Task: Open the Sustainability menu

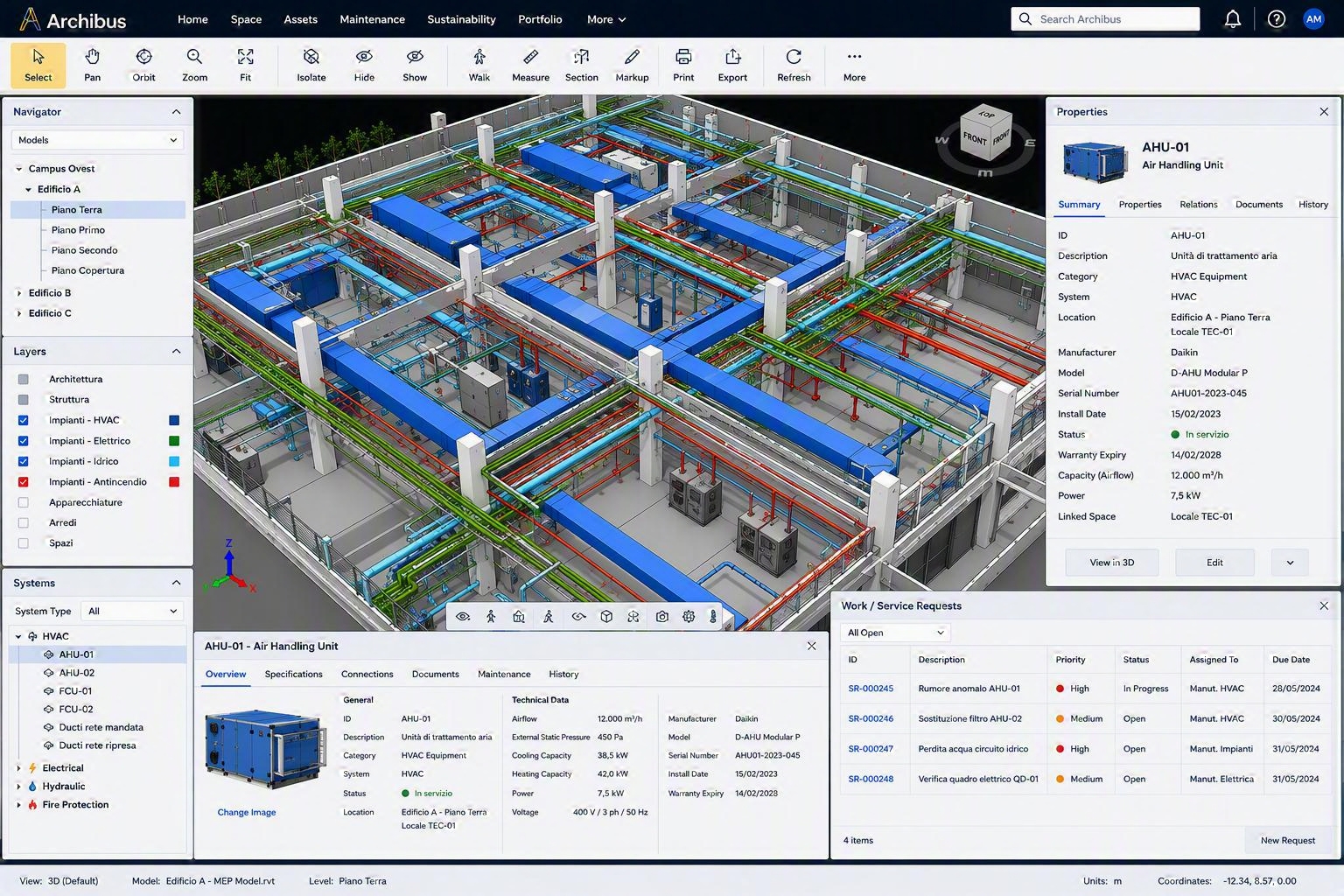Action: pyautogui.click(x=461, y=19)
